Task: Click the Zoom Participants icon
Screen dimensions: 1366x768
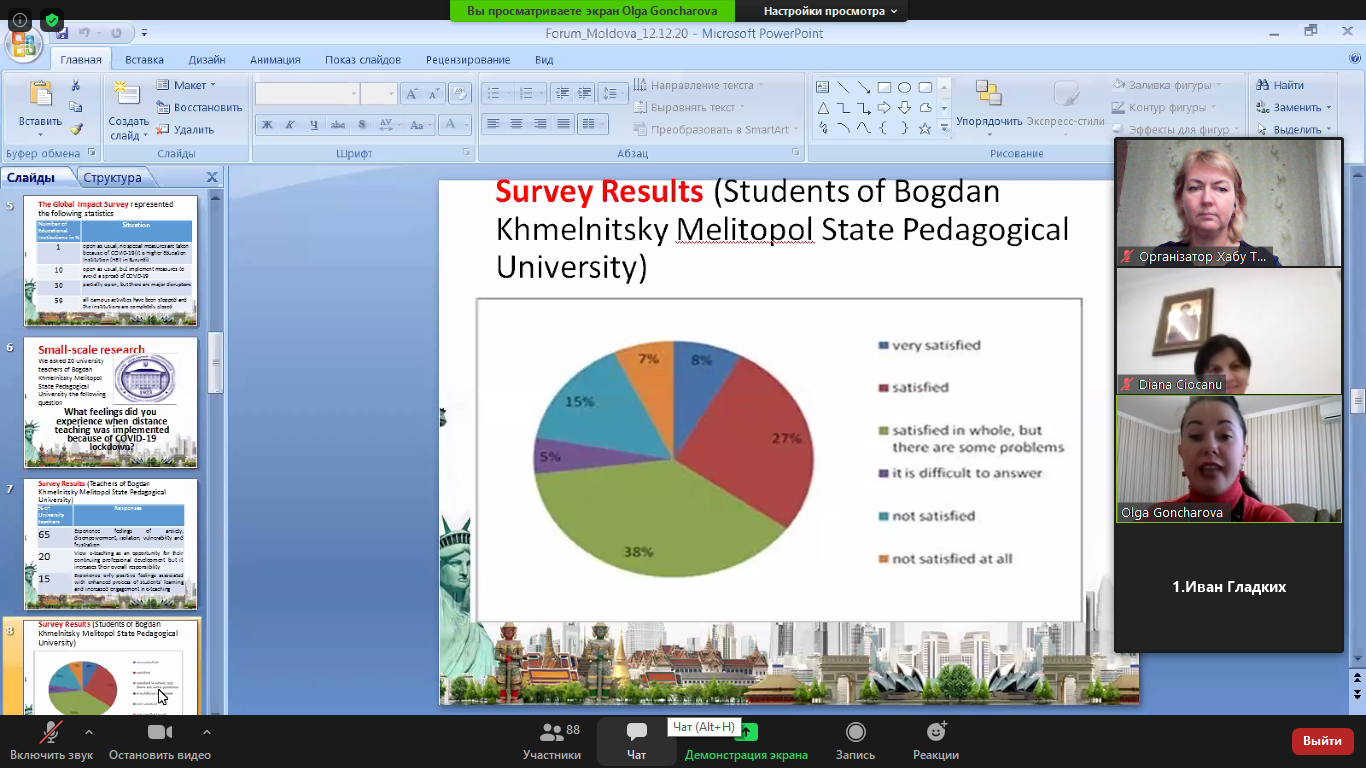Action: coord(551,733)
